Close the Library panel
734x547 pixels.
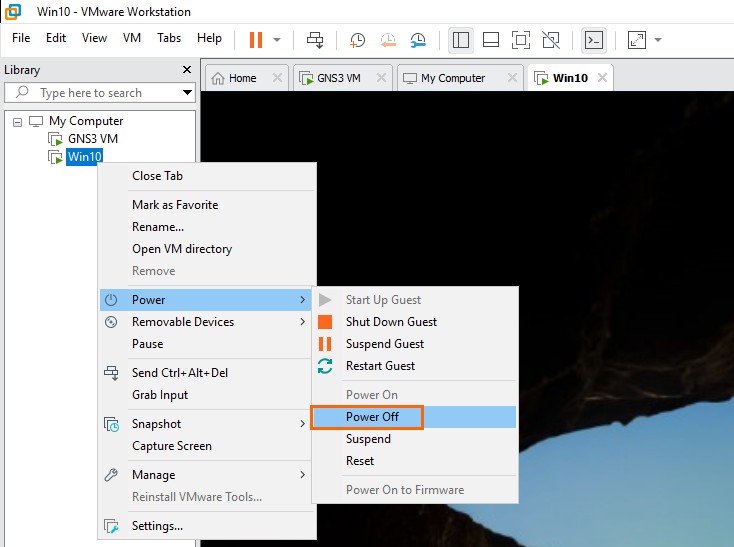coord(187,70)
